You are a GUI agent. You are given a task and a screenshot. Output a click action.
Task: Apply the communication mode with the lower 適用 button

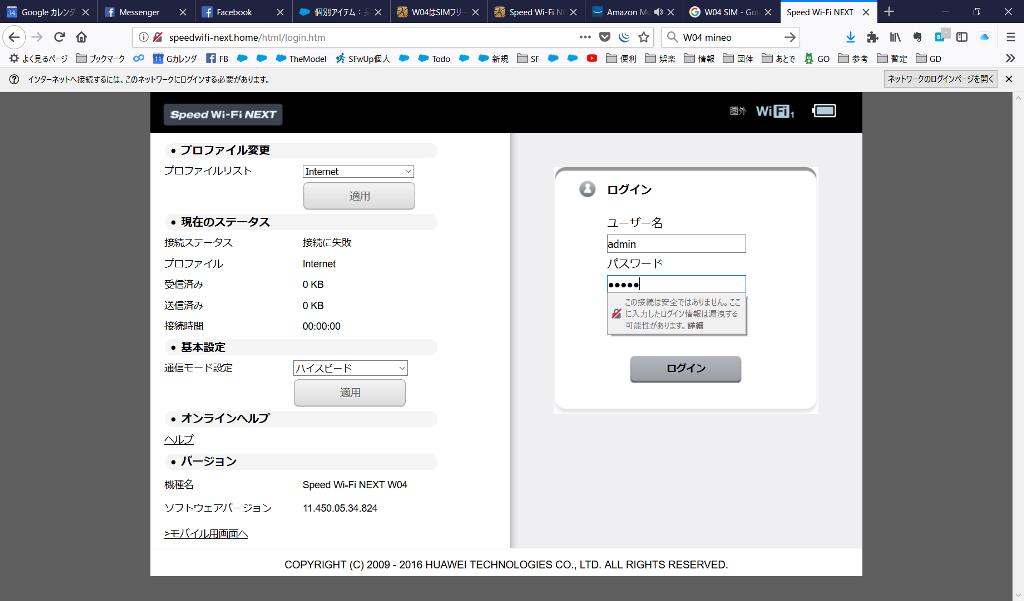[350, 393]
